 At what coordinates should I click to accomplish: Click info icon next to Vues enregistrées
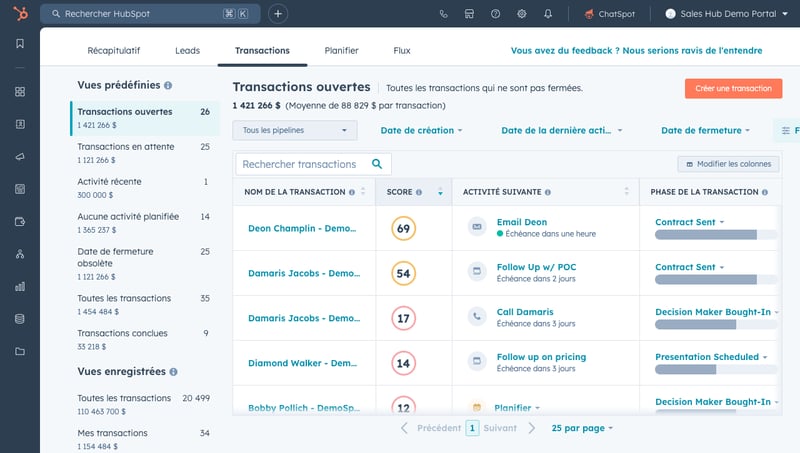click(173, 372)
